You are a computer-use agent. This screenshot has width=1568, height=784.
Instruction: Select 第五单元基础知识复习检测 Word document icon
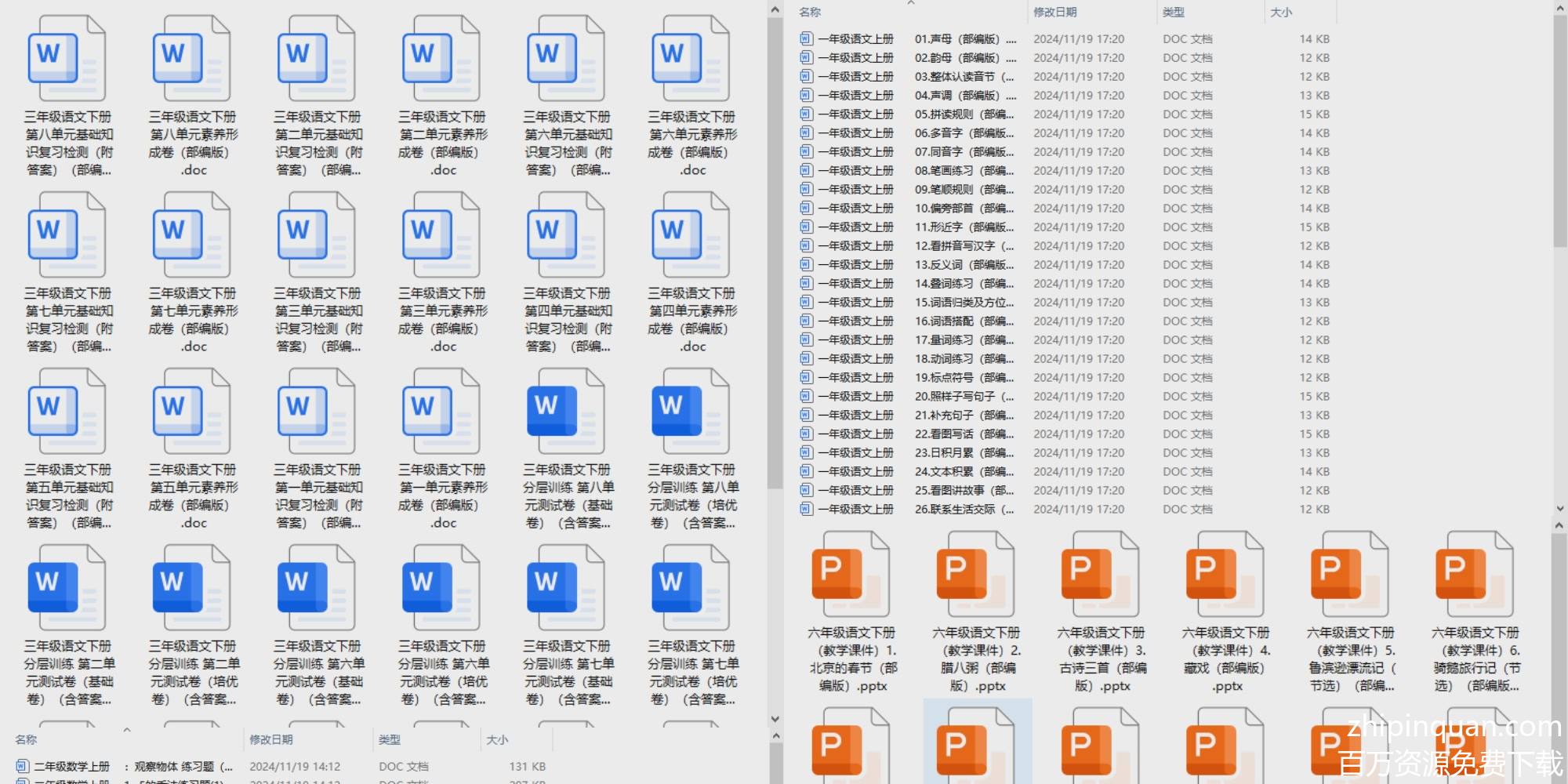point(67,411)
